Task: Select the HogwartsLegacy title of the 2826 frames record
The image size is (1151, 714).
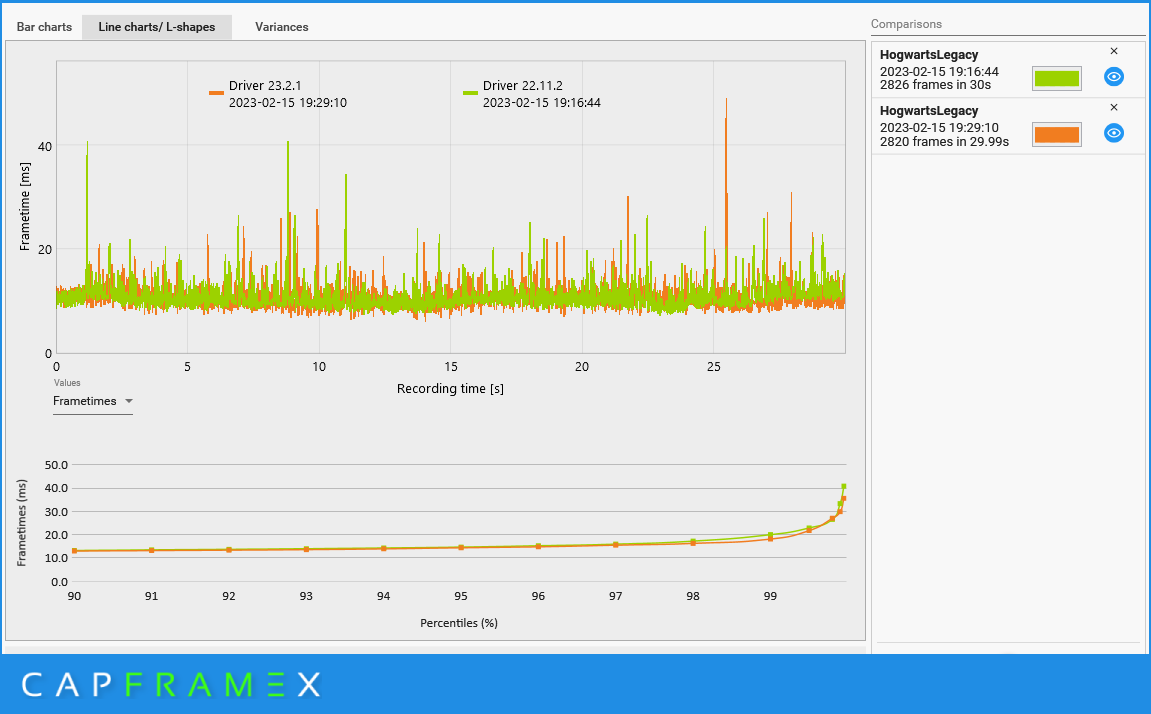Action: click(x=929, y=54)
